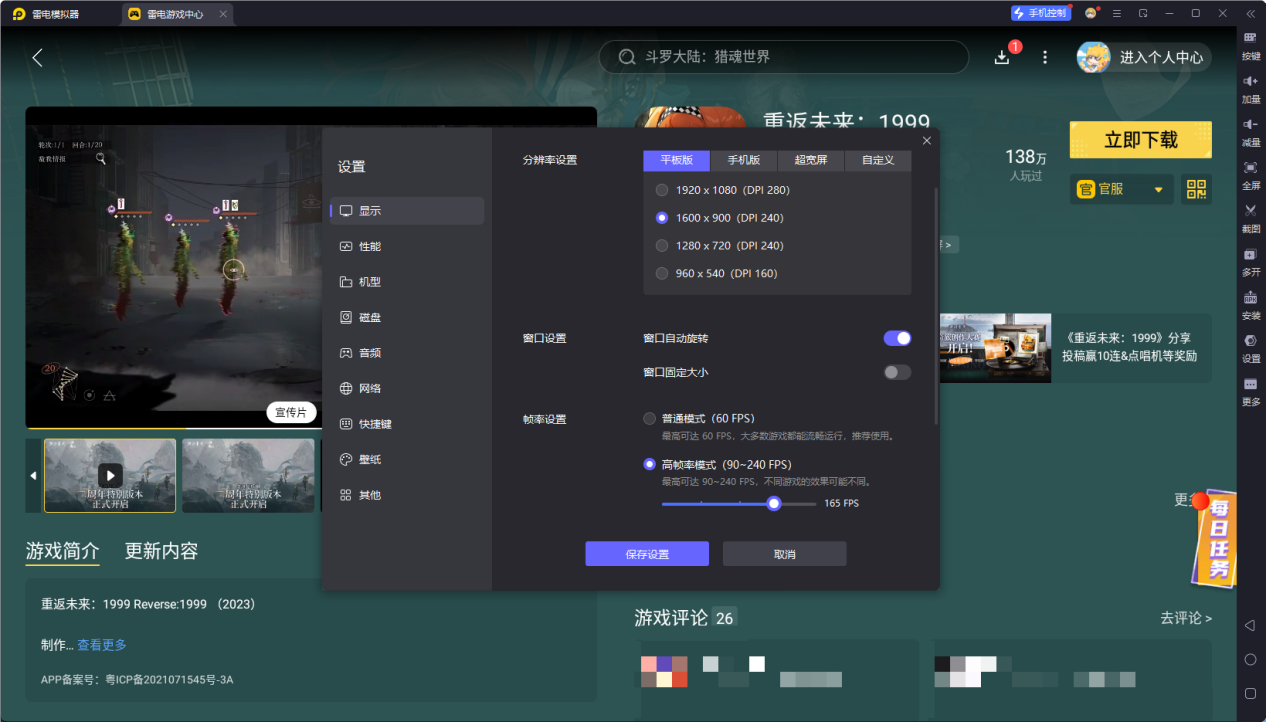Click the back arrow in game center
Image resolution: width=1266 pixels, height=722 pixels.
(38, 58)
